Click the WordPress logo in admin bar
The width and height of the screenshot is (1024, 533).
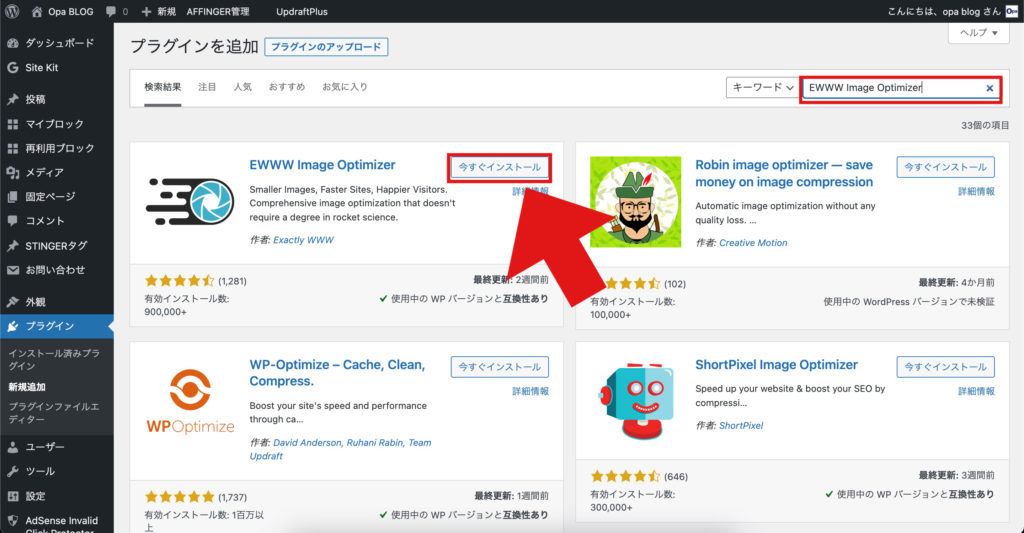point(12,11)
